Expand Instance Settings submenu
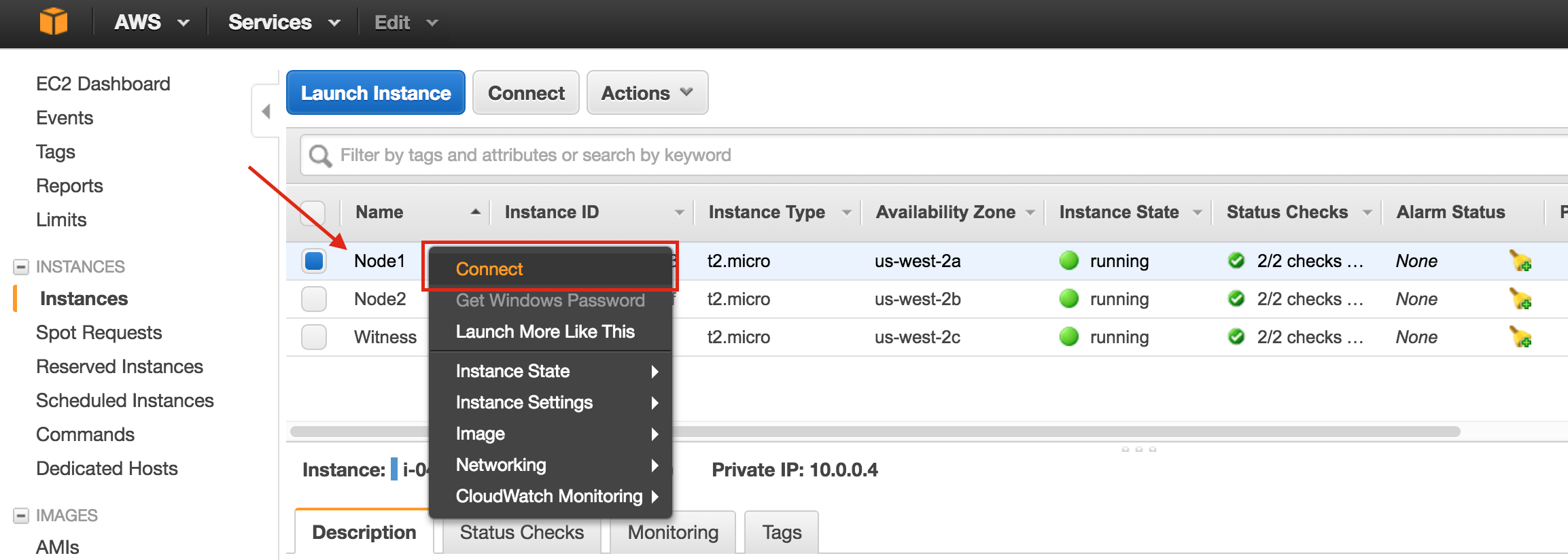The image size is (1568, 560). coord(551,402)
